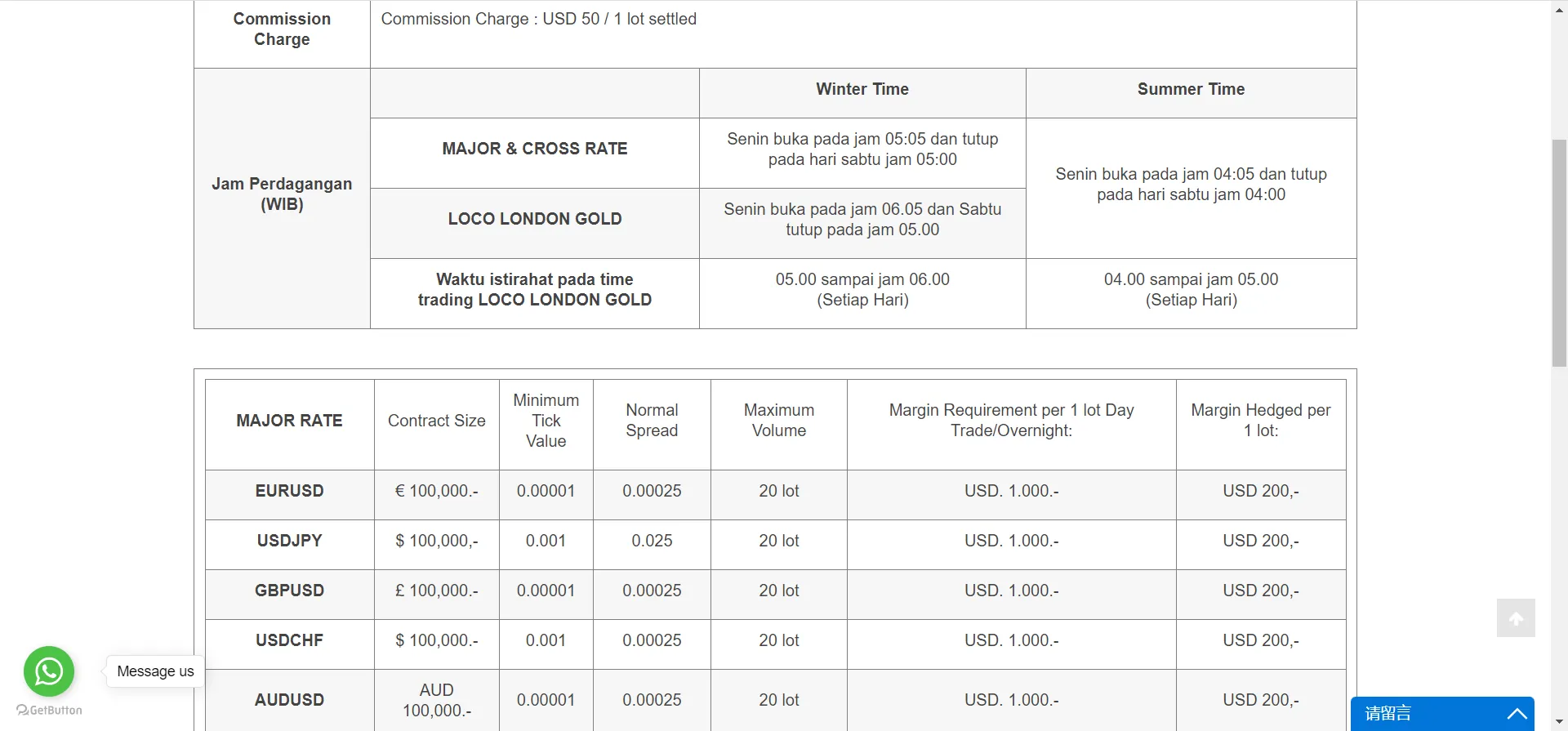Image resolution: width=1568 pixels, height=731 pixels.
Task: Click EURUSD's 20 lot maximum volume
Action: tap(779, 491)
